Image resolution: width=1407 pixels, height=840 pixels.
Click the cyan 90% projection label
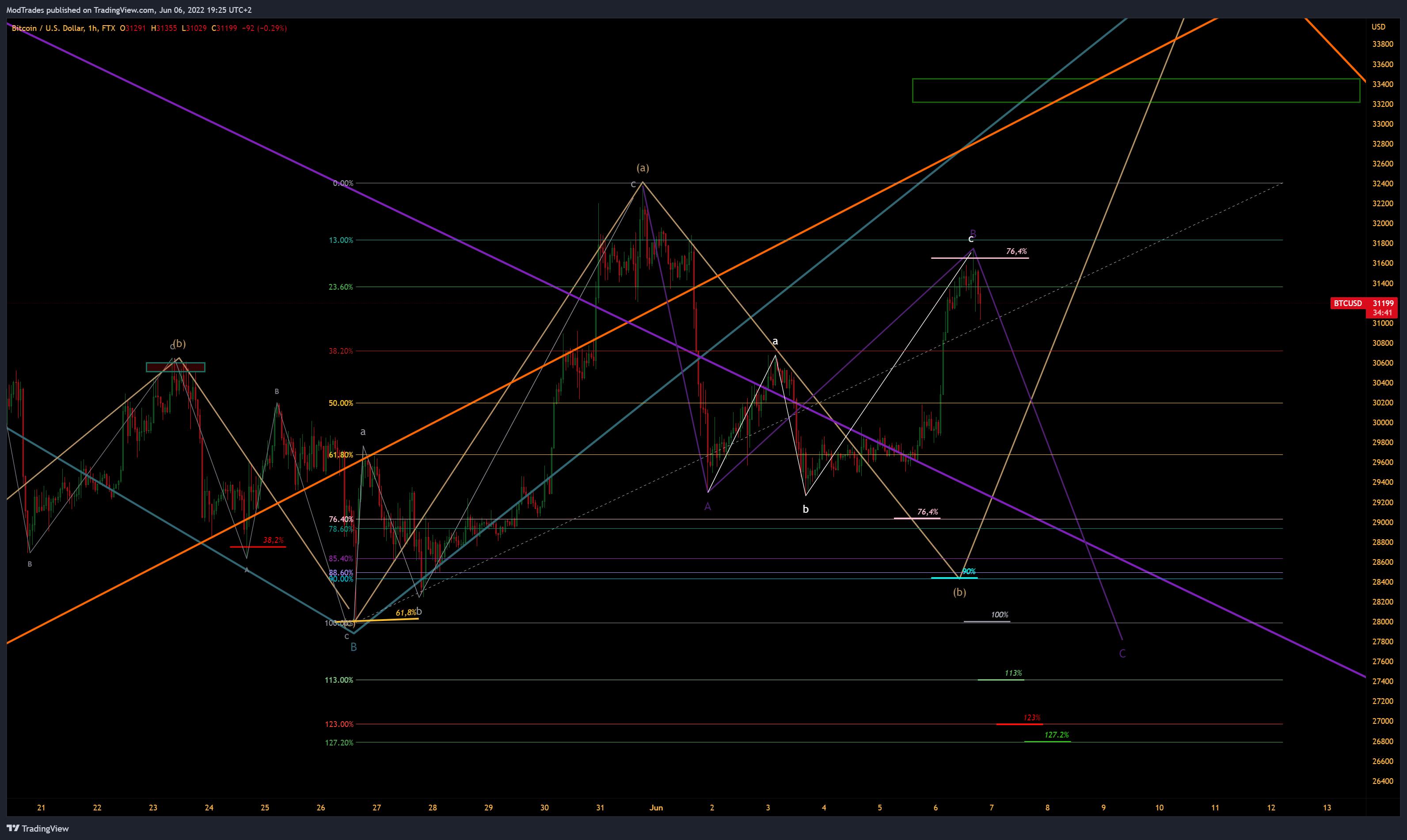(x=969, y=571)
